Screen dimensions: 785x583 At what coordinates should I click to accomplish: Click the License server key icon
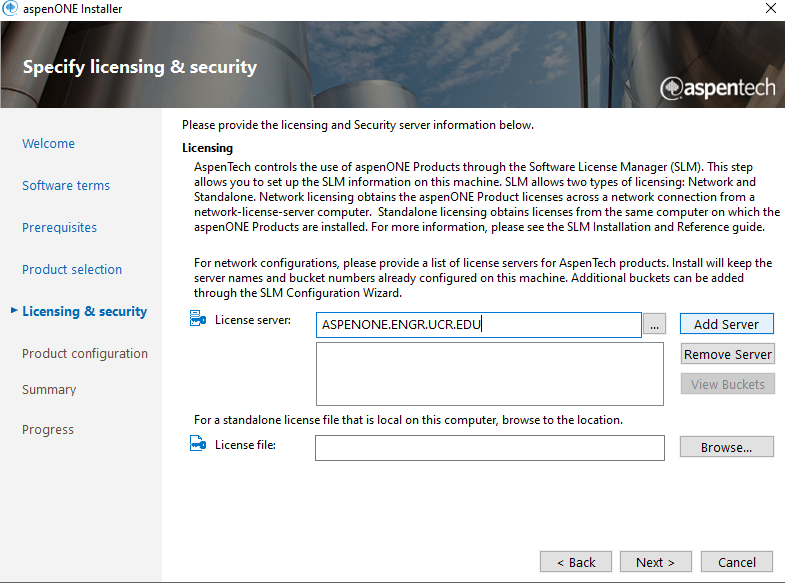click(197, 320)
